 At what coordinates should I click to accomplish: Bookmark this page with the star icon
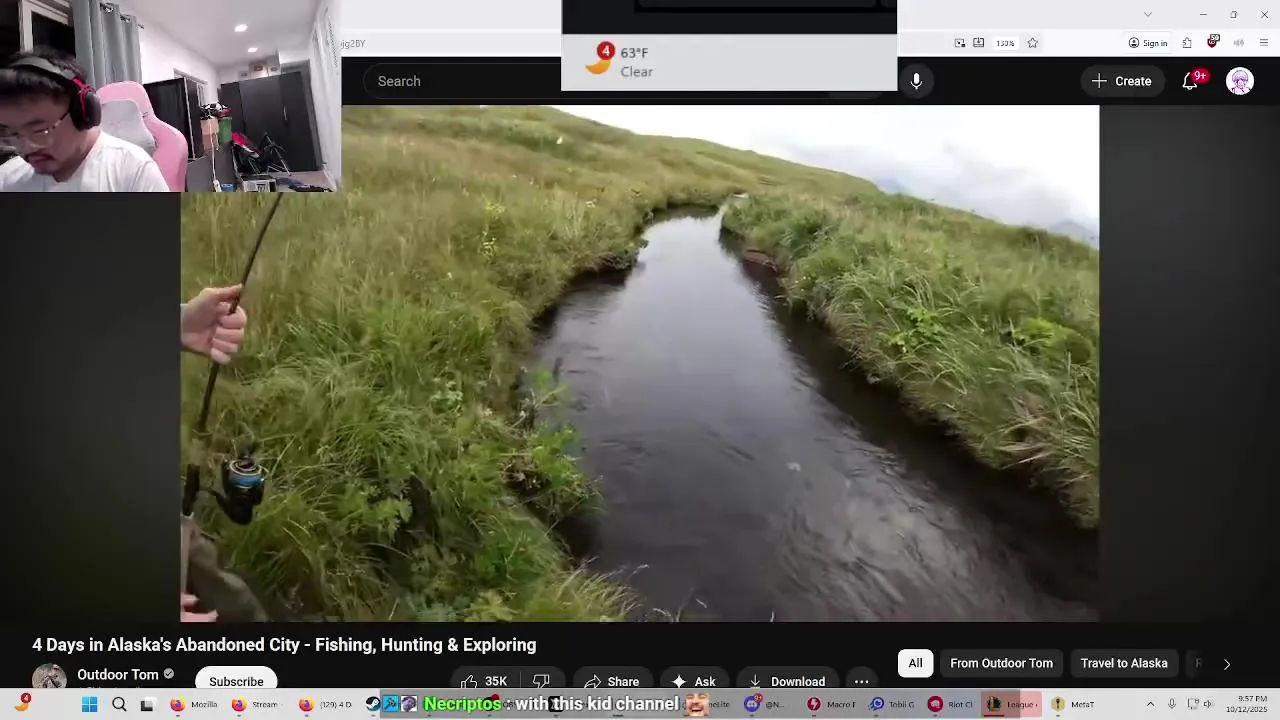click(1033, 43)
